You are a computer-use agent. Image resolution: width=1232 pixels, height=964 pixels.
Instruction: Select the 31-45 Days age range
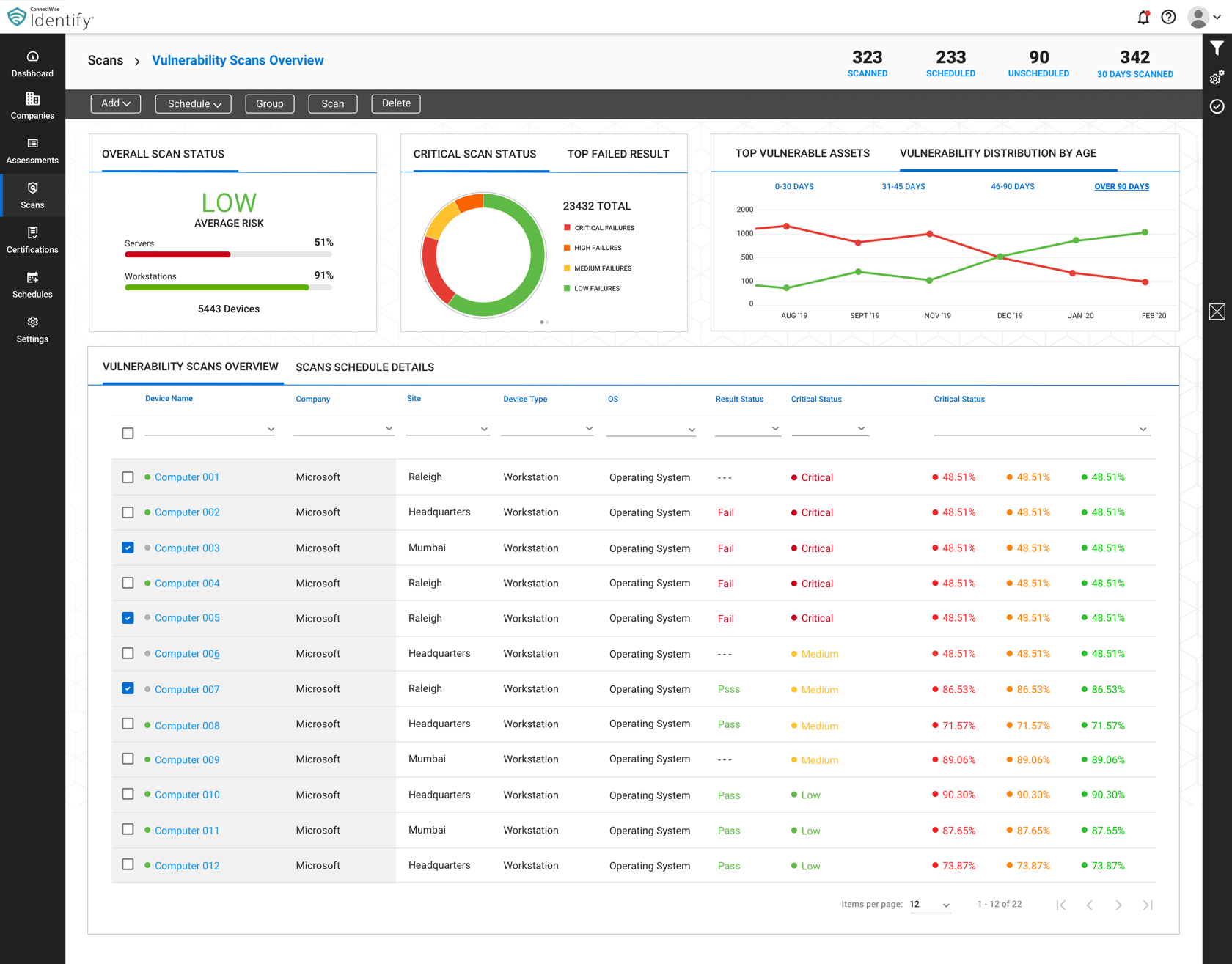click(x=903, y=186)
